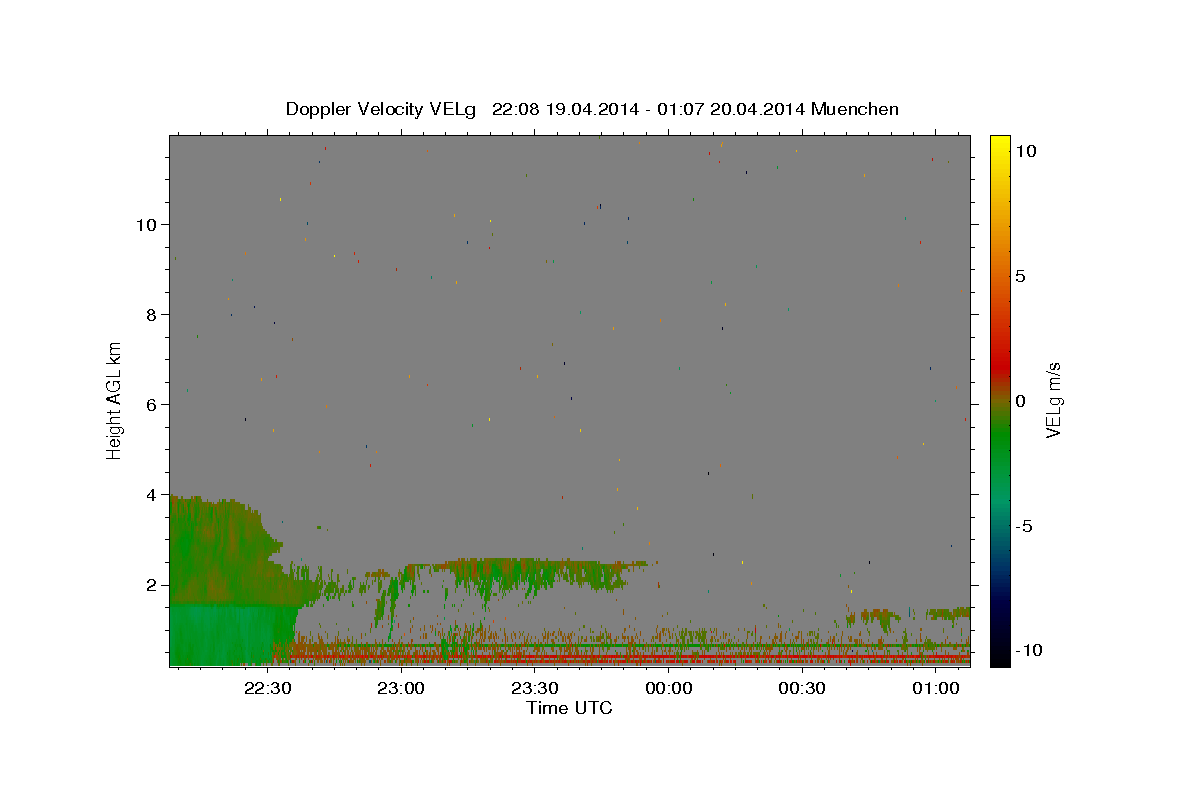1200x800 pixels.
Task: Click the Time UTC axis title
Action: point(569,708)
